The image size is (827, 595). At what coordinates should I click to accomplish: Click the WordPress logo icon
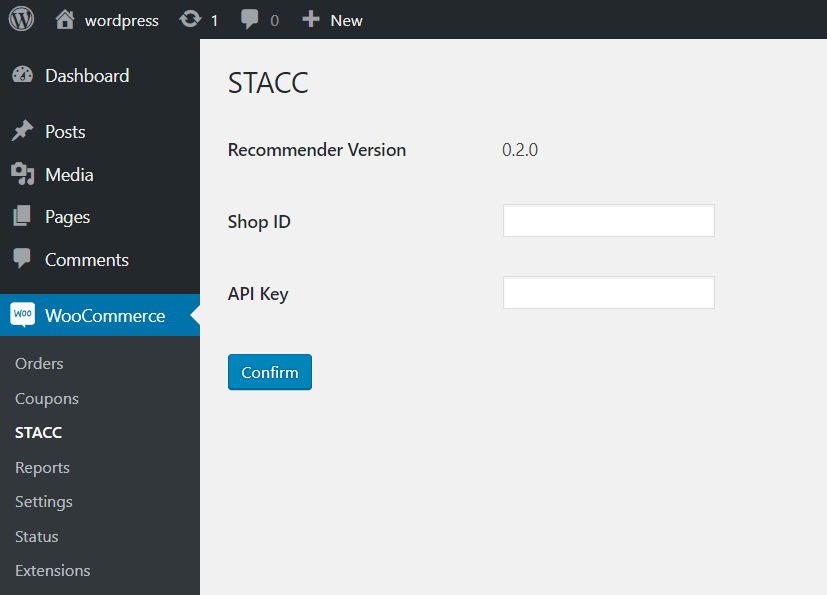tap(21, 20)
